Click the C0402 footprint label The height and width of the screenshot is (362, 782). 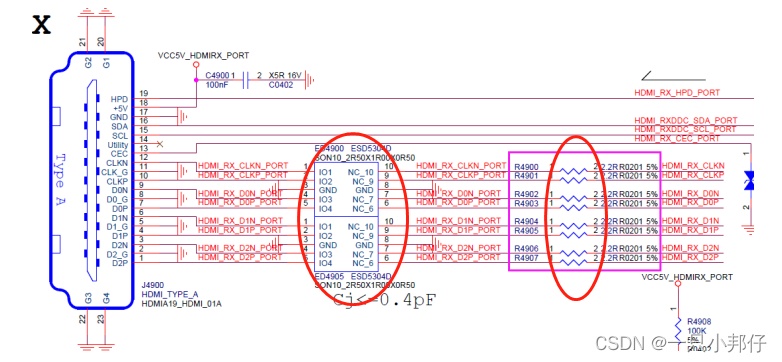(x=280, y=85)
